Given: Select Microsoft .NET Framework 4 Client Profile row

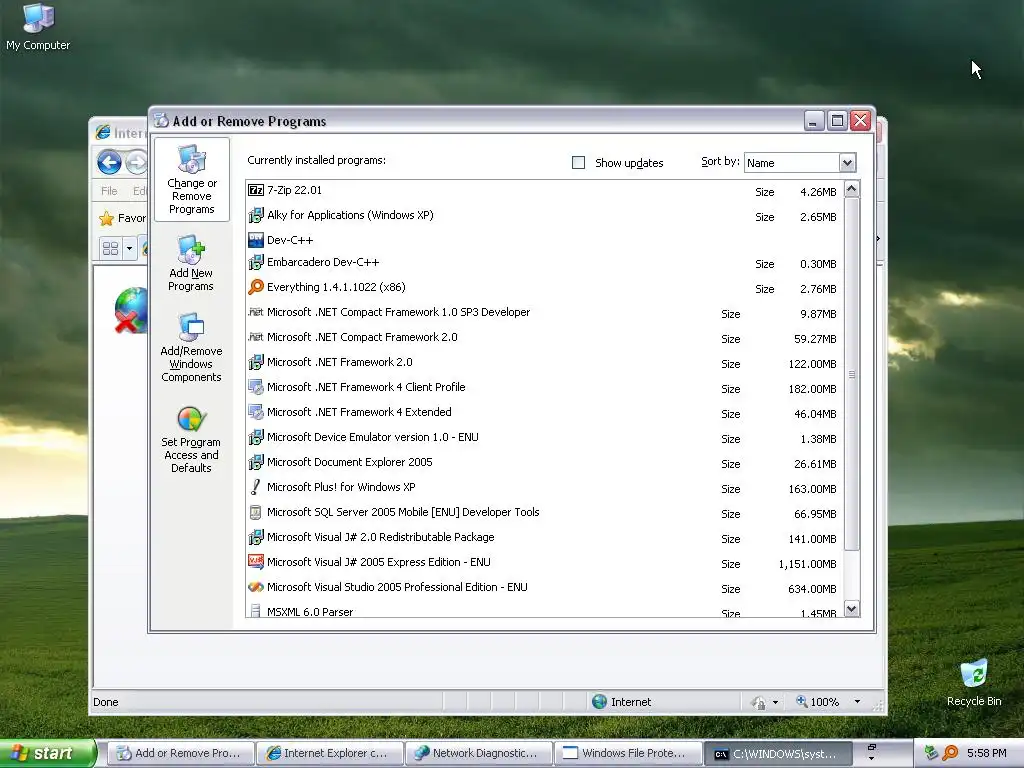Looking at the screenshot, I should point(545,387).
